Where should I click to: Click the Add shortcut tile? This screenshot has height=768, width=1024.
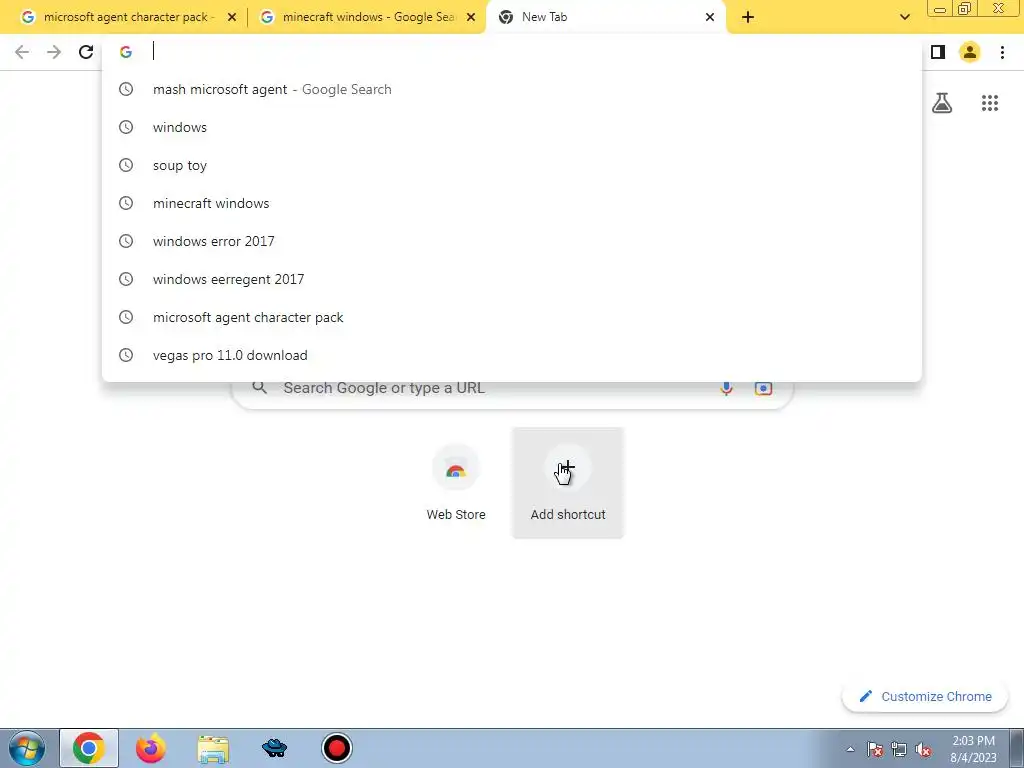(x=568, y=483)
